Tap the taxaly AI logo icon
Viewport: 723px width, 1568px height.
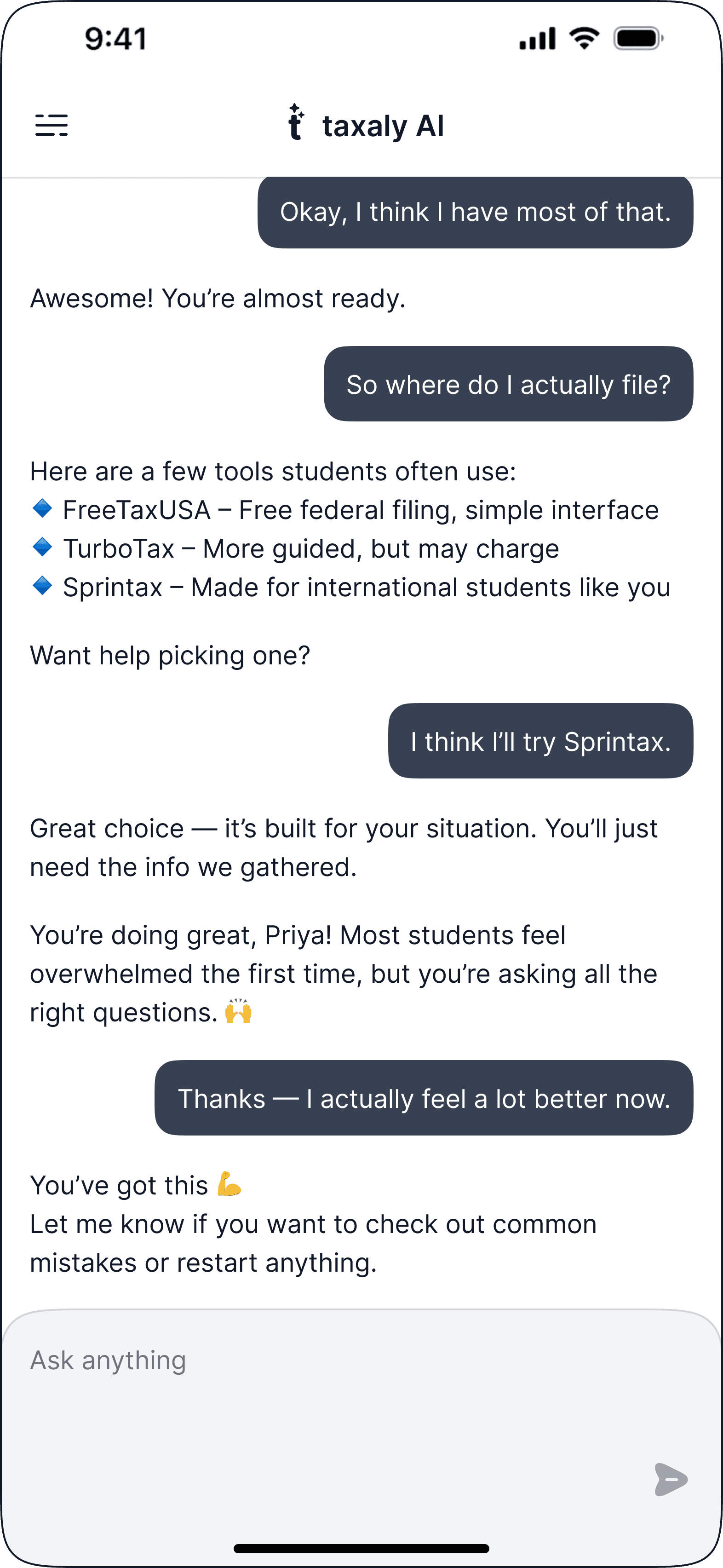(296, 122)
